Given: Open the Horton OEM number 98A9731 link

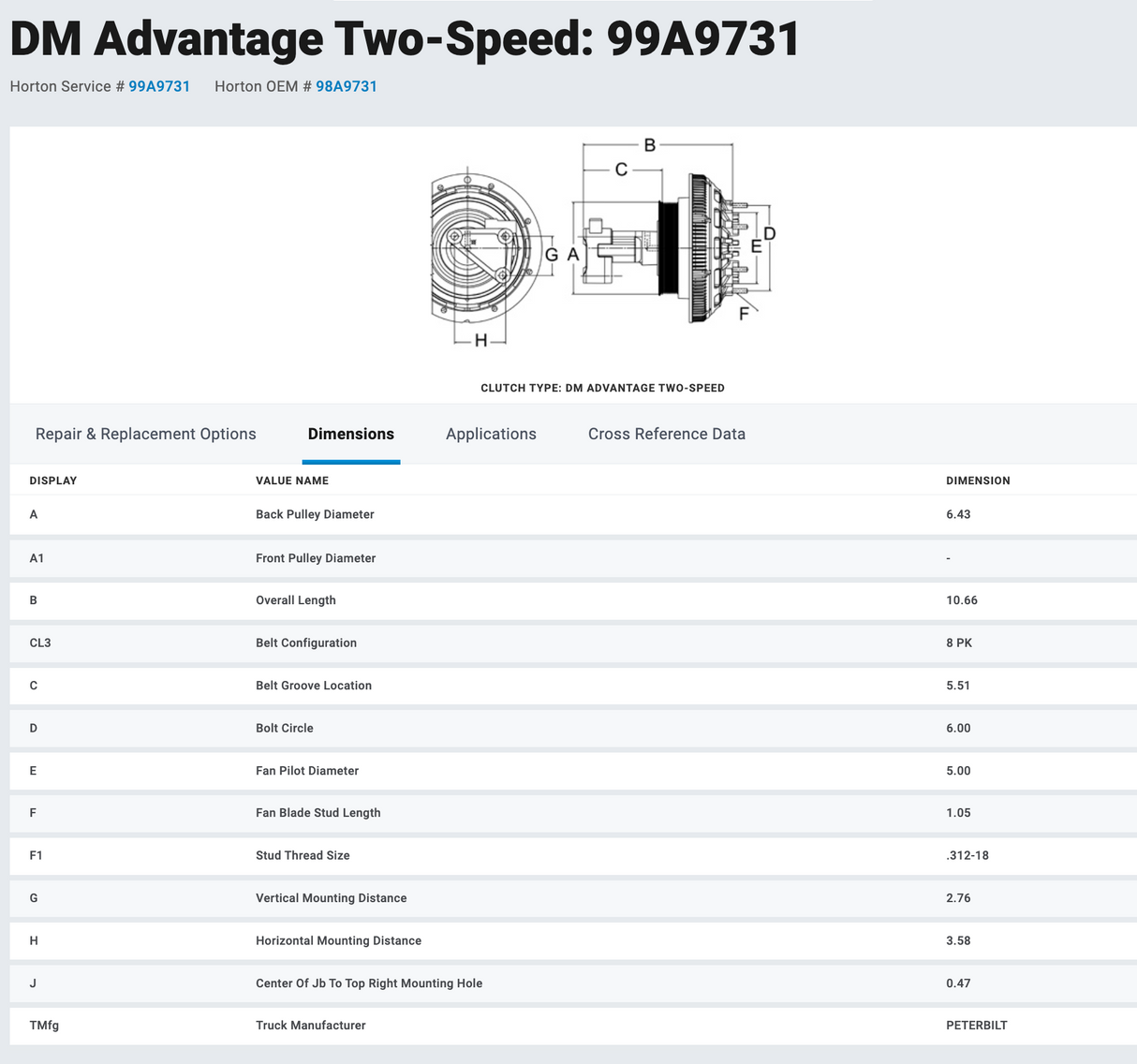Looking at the screenshot, I should [346, 86].
